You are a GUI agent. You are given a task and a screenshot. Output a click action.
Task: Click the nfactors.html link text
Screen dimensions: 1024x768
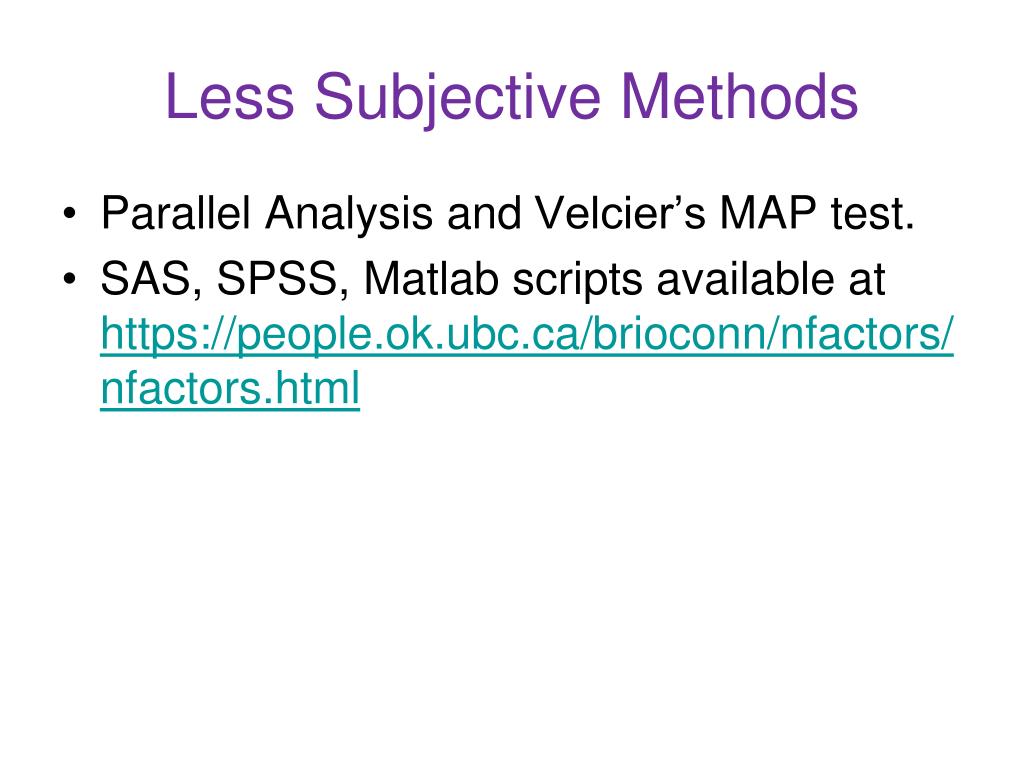(x=230, y=389)
